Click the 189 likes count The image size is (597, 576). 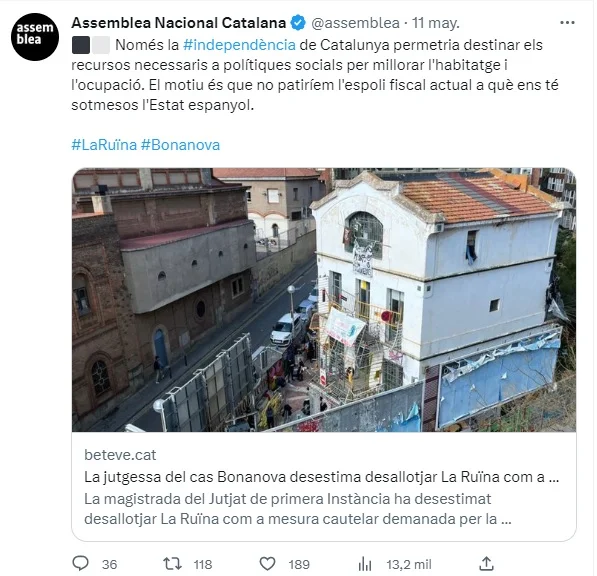[299, 564]
